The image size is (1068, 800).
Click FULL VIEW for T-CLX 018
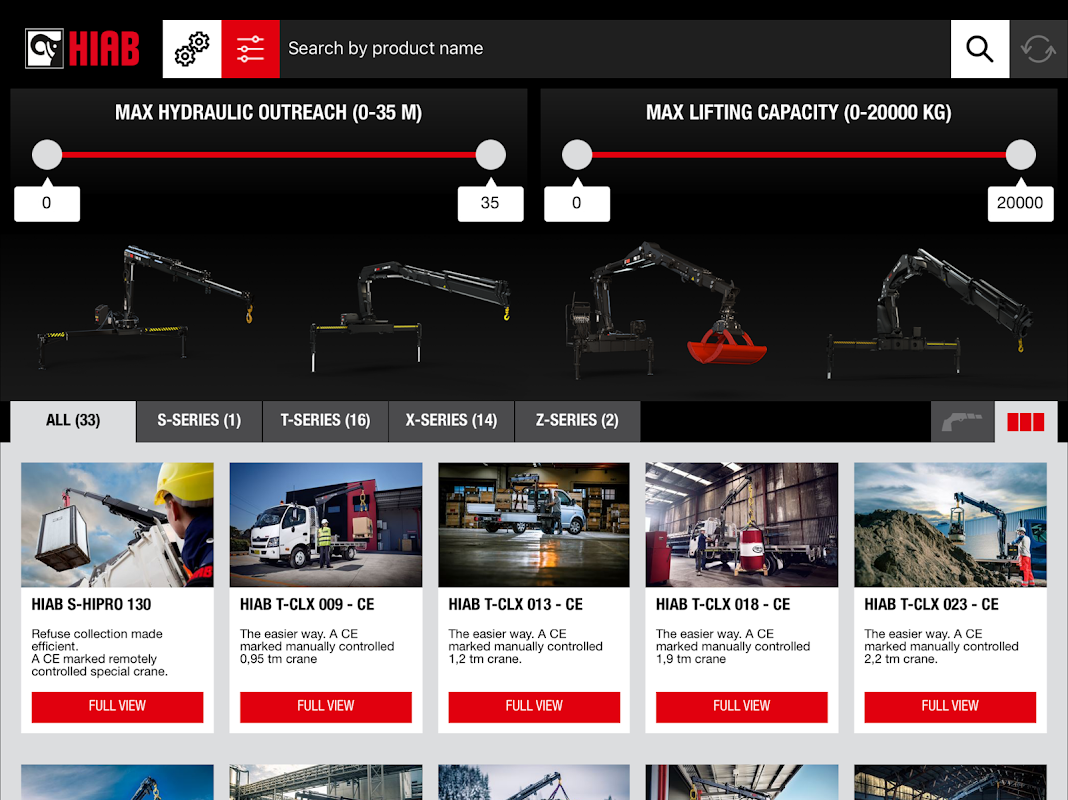(x=742, y=707)
